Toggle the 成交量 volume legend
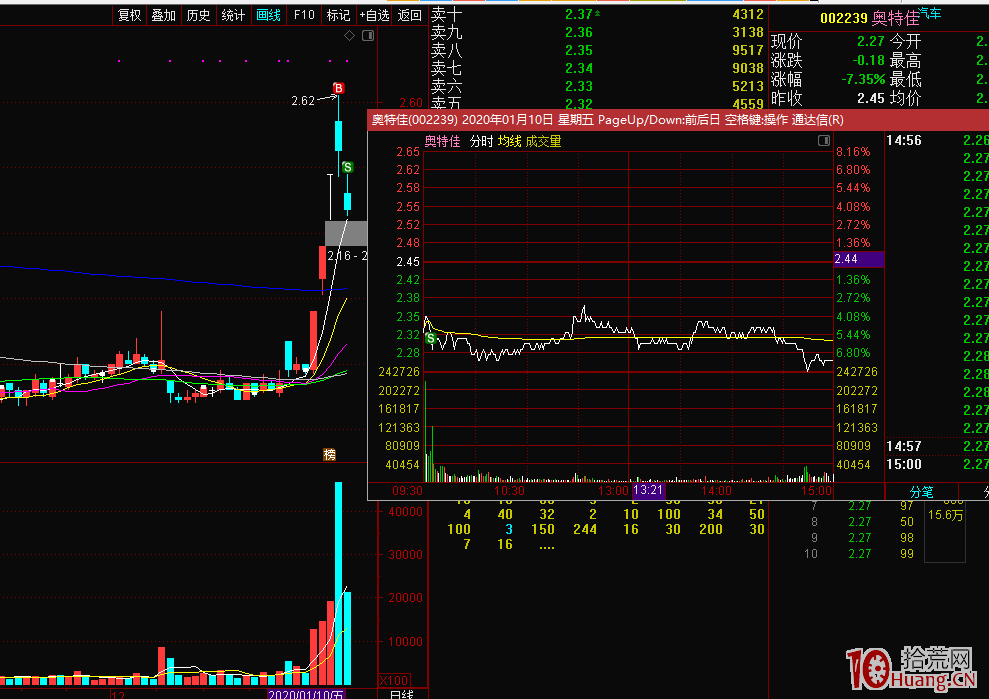This screenshot has height=699, width=989. (x=544, y=142)
